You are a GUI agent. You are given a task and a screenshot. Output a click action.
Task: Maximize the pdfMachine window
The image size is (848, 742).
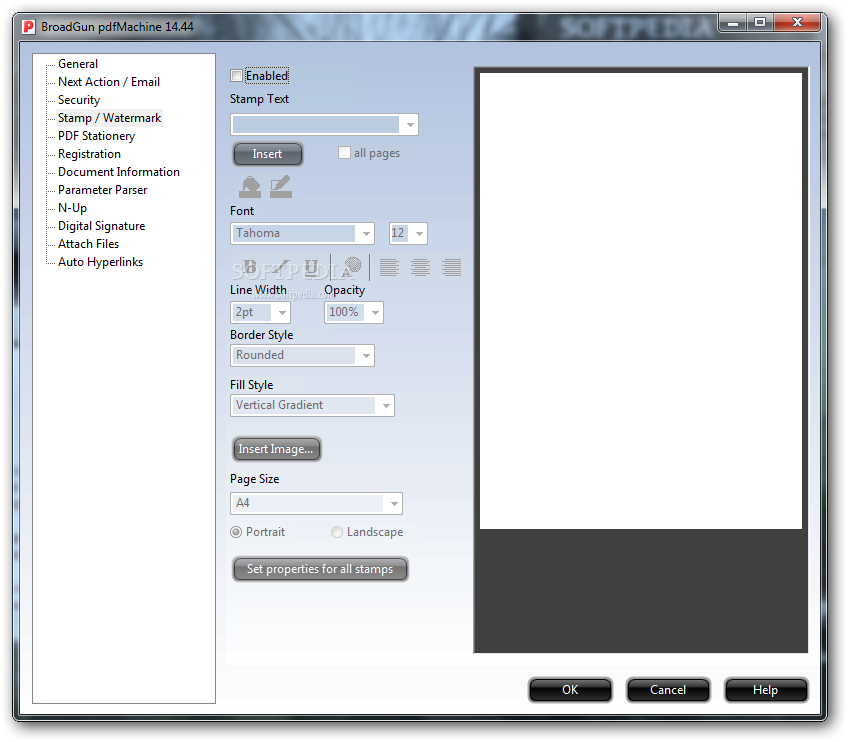click(760, 23)
